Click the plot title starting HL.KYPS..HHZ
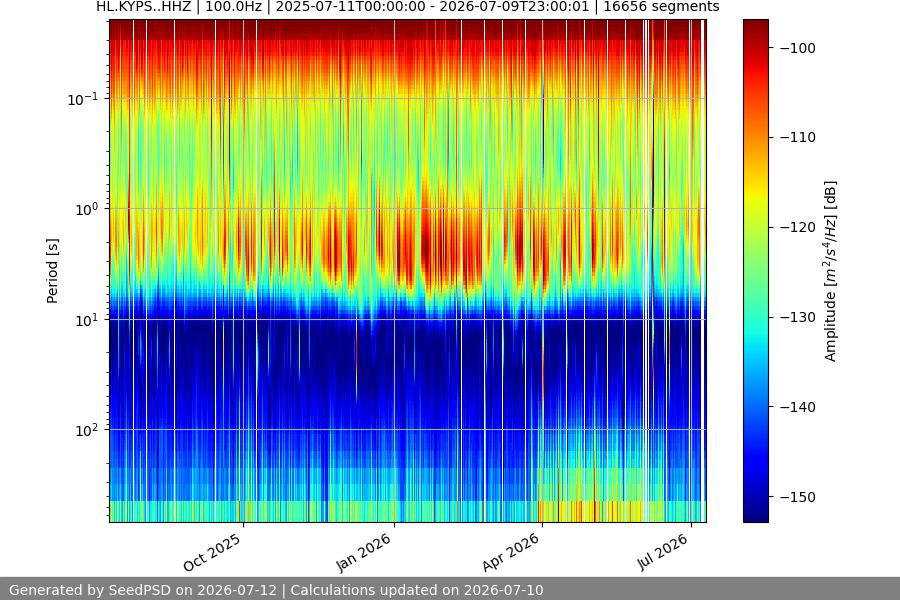 click(x=408, y=7)
